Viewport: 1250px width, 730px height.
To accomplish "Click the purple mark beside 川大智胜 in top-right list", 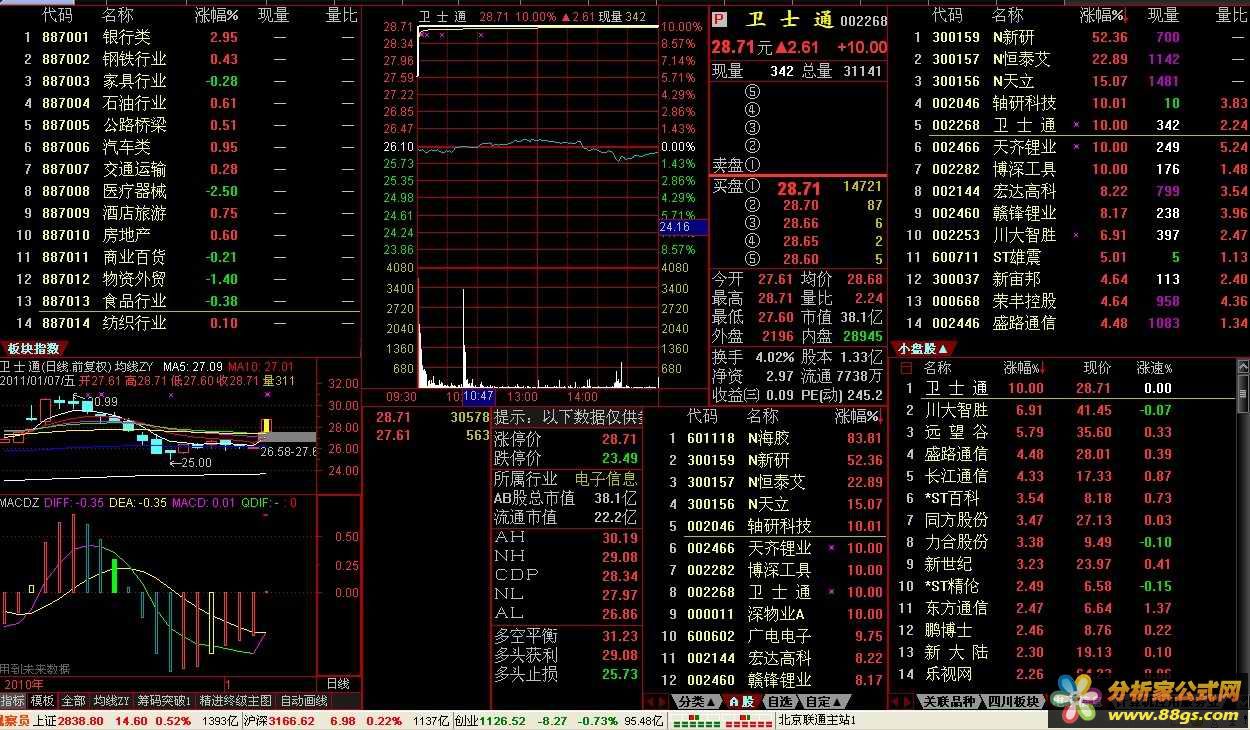I will pyautogui.click(x=1076, y=235).
